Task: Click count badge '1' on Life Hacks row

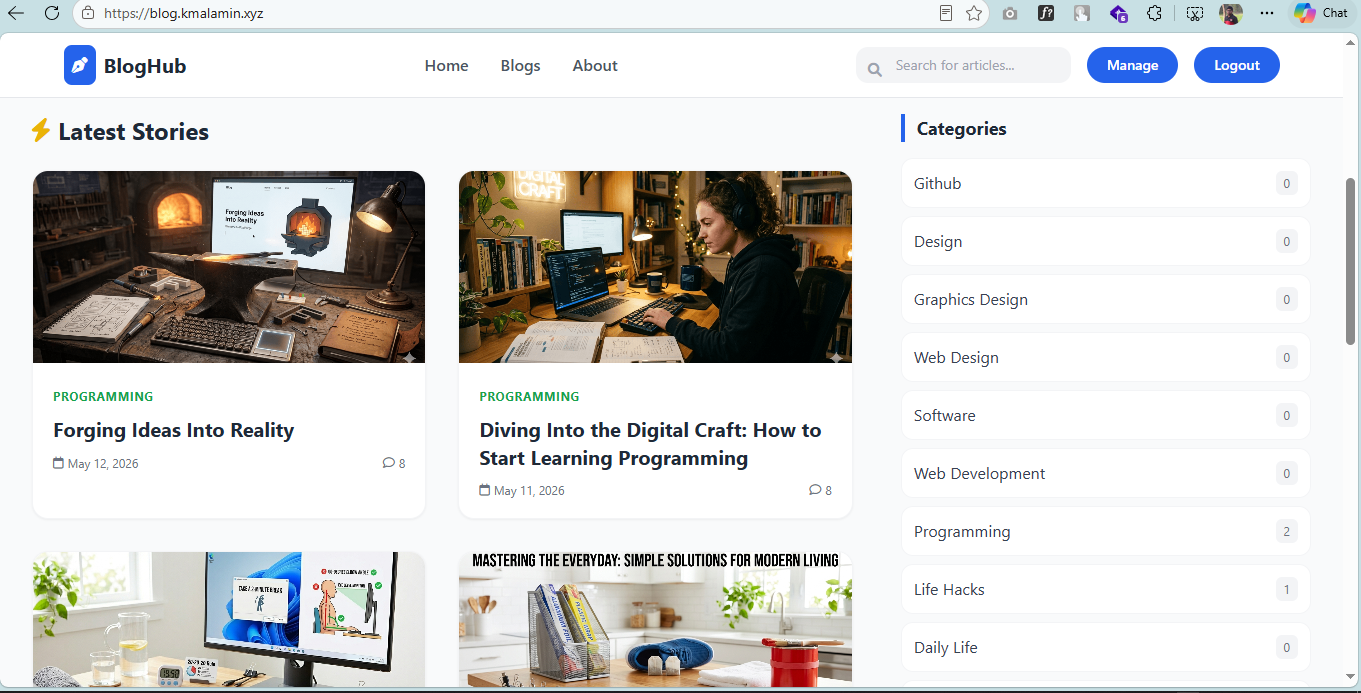Action: click(x=1287, y=589)
